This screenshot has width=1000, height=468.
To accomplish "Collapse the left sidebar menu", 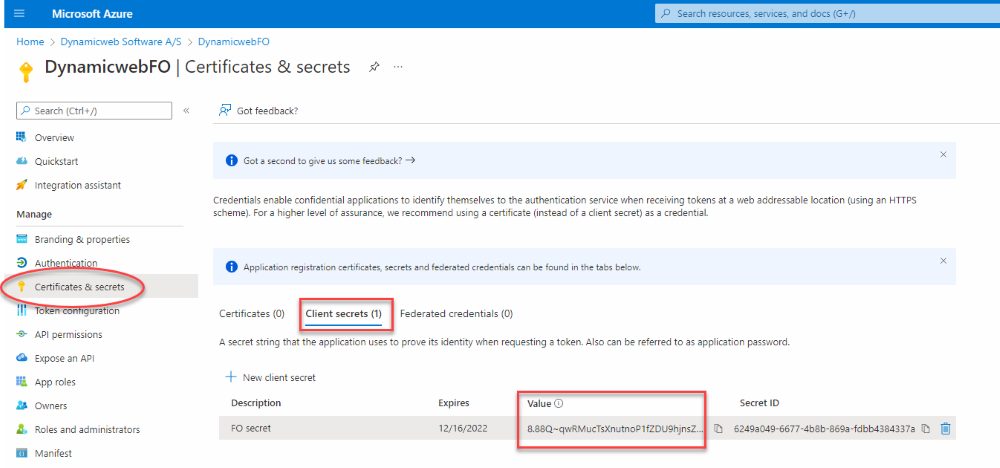I will pos(186,111).
